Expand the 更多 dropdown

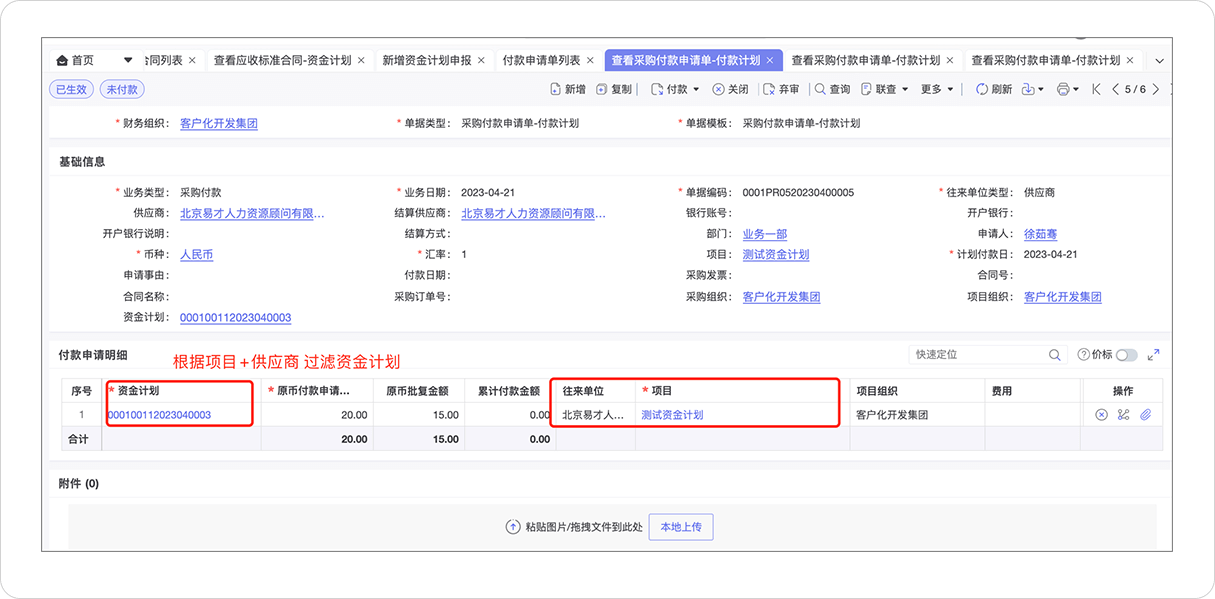tap(937, 89)
